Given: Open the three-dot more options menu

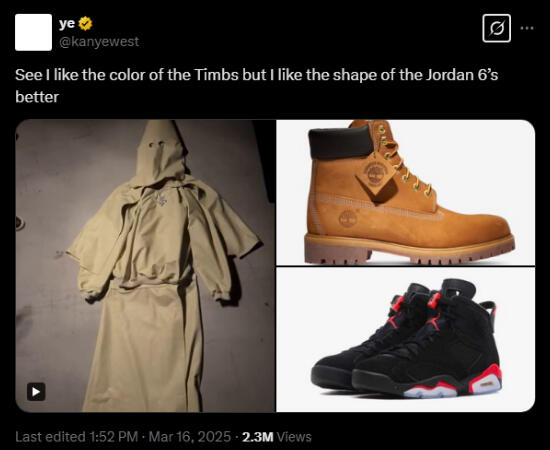Looking at the screenshot, I should tap(527, 28).
